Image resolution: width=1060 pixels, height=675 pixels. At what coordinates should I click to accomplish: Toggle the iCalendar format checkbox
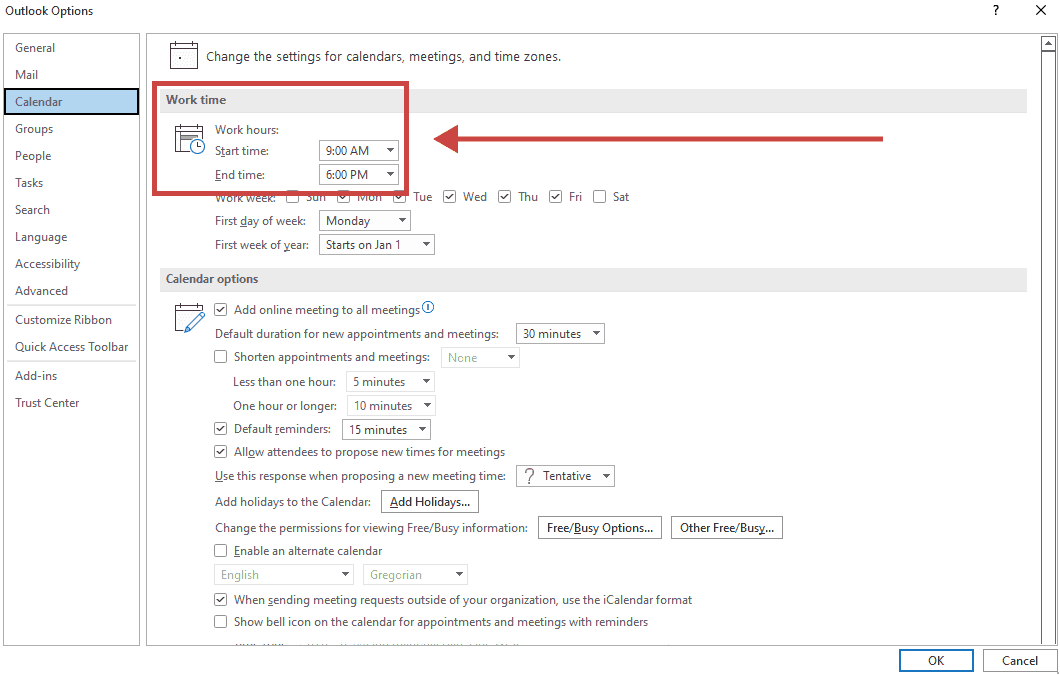pyautogui.click(x=220, y=600)
